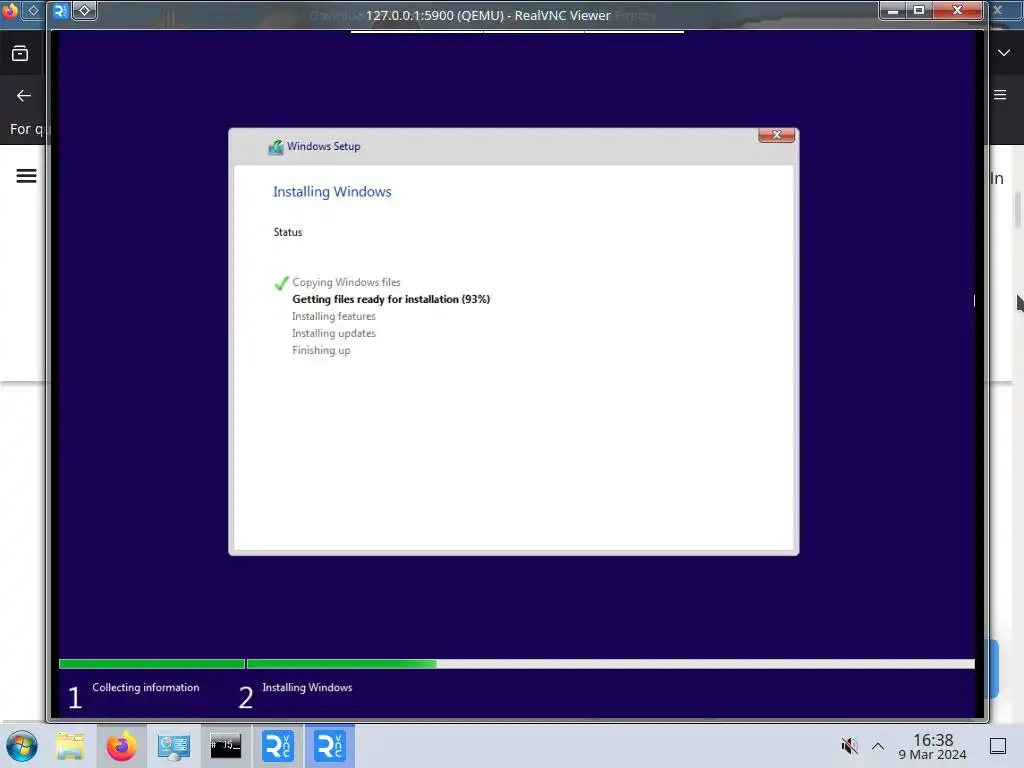Open the page hamburger menu on left
The height and width of the screenshot is (768, 1024).
pos(26,176)
